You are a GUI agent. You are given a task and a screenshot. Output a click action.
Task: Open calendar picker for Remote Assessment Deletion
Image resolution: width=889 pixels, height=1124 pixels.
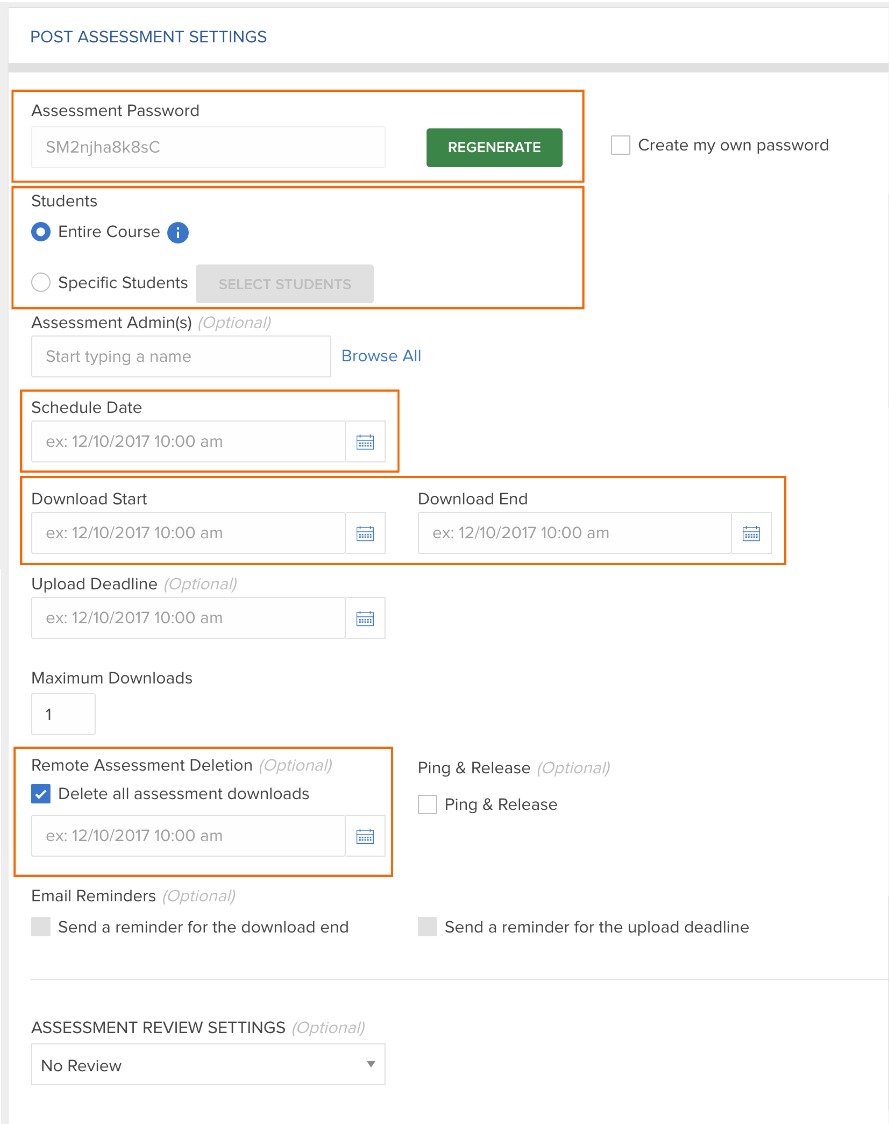pos(365,836)
